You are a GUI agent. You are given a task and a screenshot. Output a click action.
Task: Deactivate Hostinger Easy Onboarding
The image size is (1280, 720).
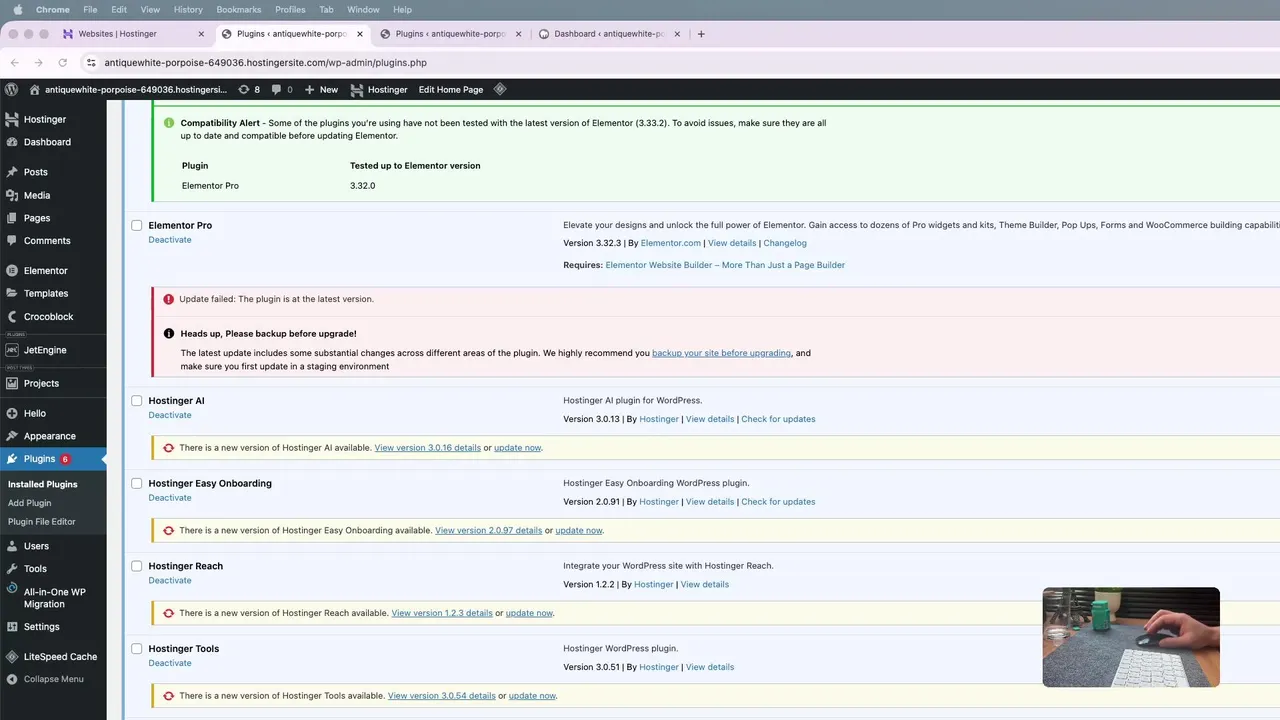[170, 498]
